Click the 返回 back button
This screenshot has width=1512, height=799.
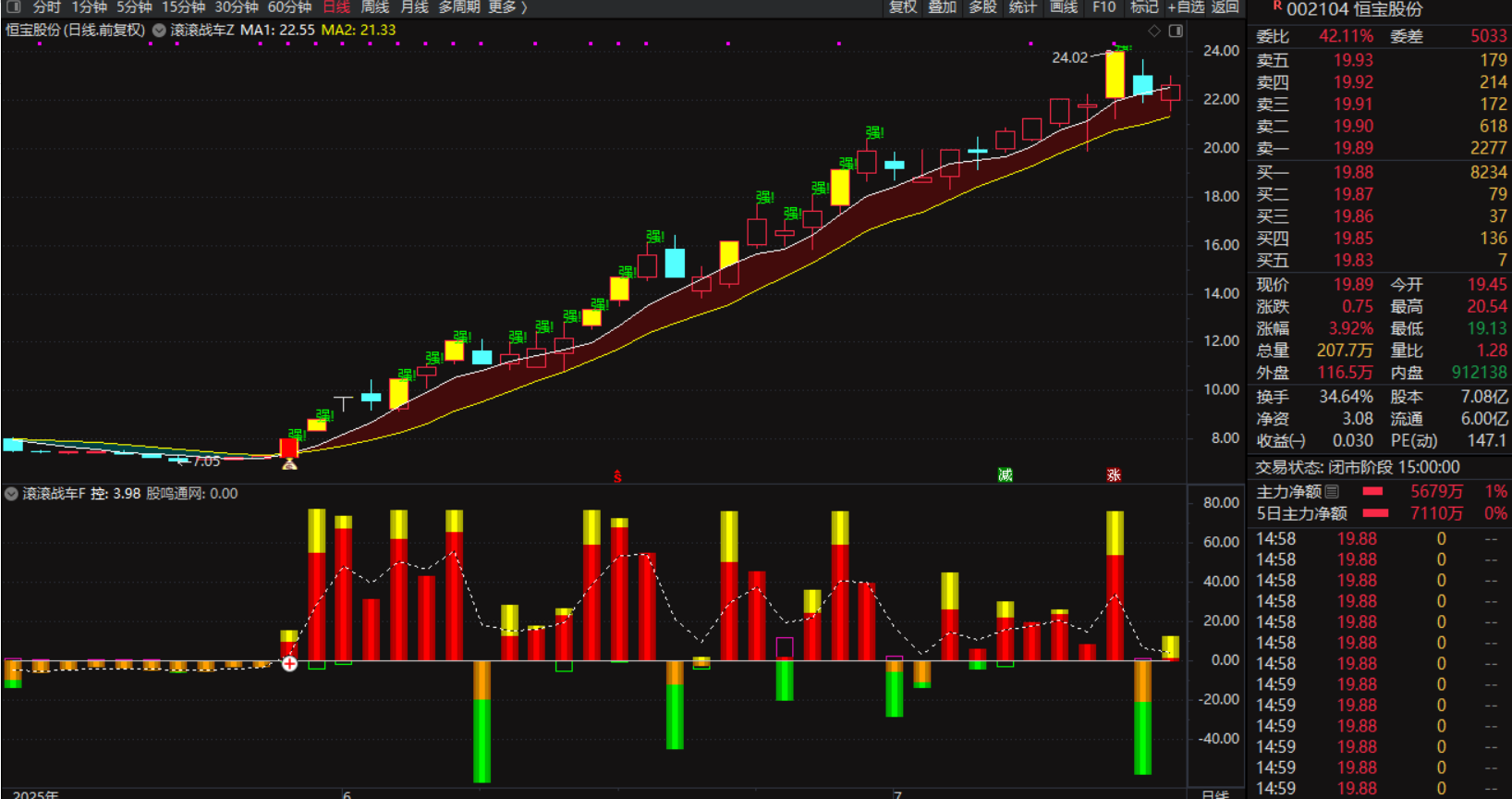click(x=1225, y=7)
